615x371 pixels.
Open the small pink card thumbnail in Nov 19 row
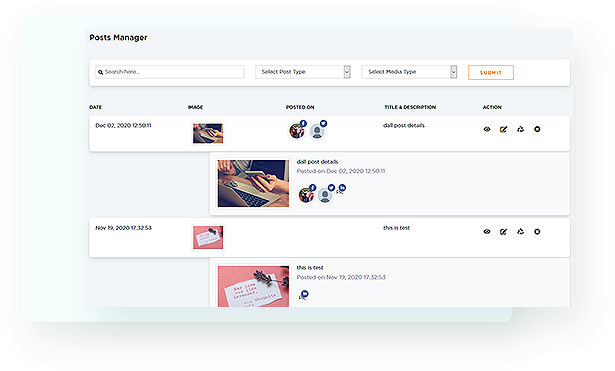click(208, 237)
